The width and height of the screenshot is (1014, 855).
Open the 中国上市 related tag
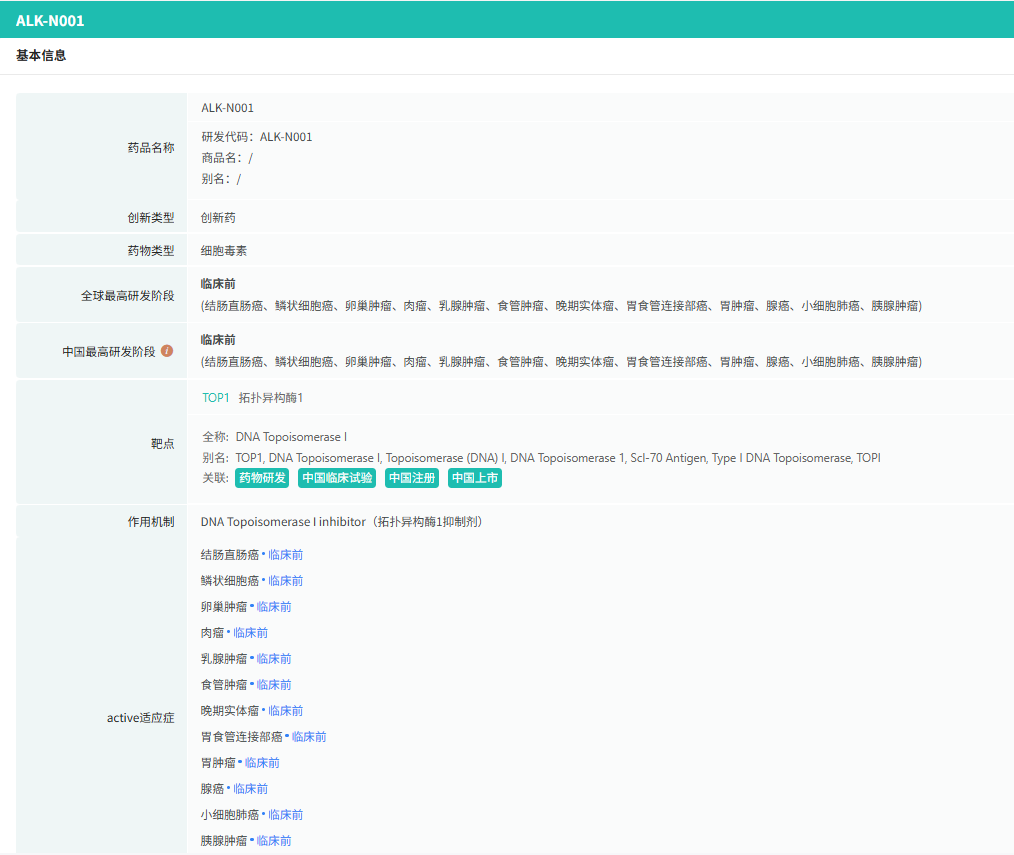(x=474, y=478)
